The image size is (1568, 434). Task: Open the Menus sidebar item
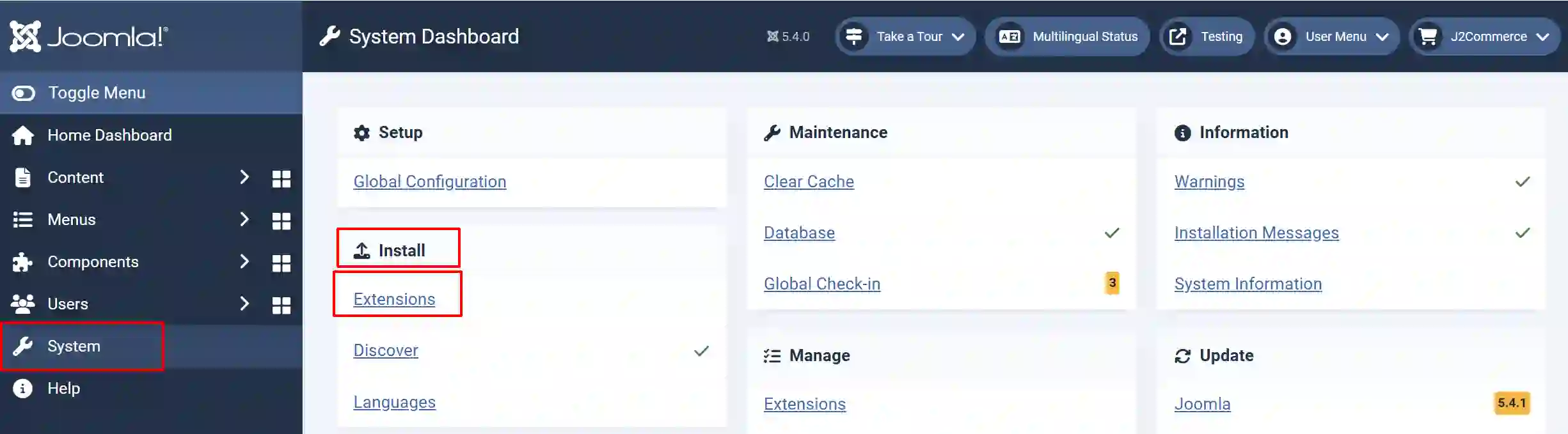click(72, 219)
